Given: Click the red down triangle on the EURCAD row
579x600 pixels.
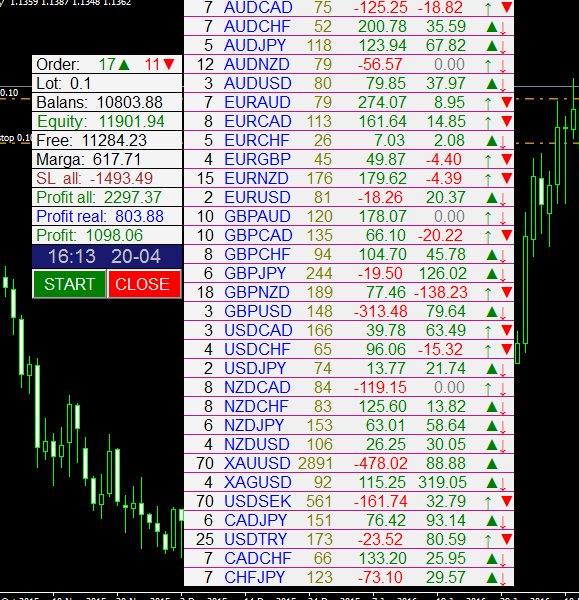Looking at the screenshot, I should click(507, 121).
